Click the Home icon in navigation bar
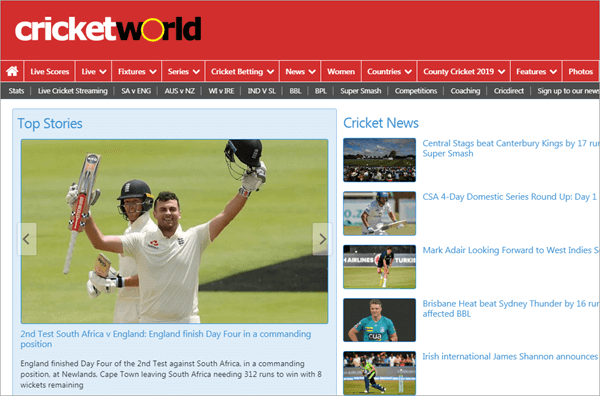The height and width of the screenshot is (396, 600). coord(12,71)
